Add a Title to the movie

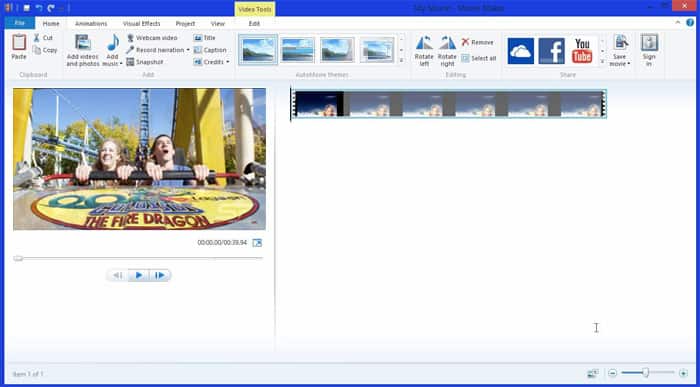point(204,38)
